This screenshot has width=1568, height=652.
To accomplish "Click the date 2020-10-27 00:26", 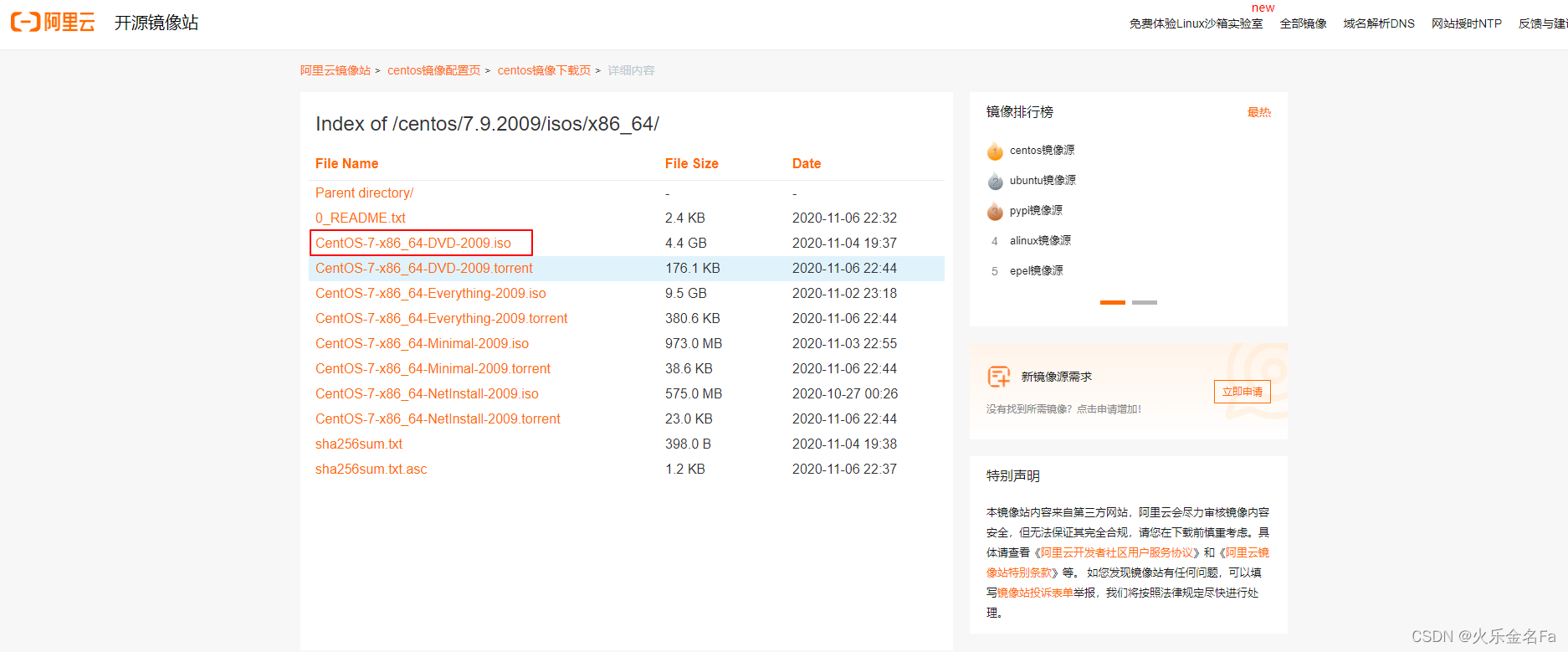I will pos(845,393).
